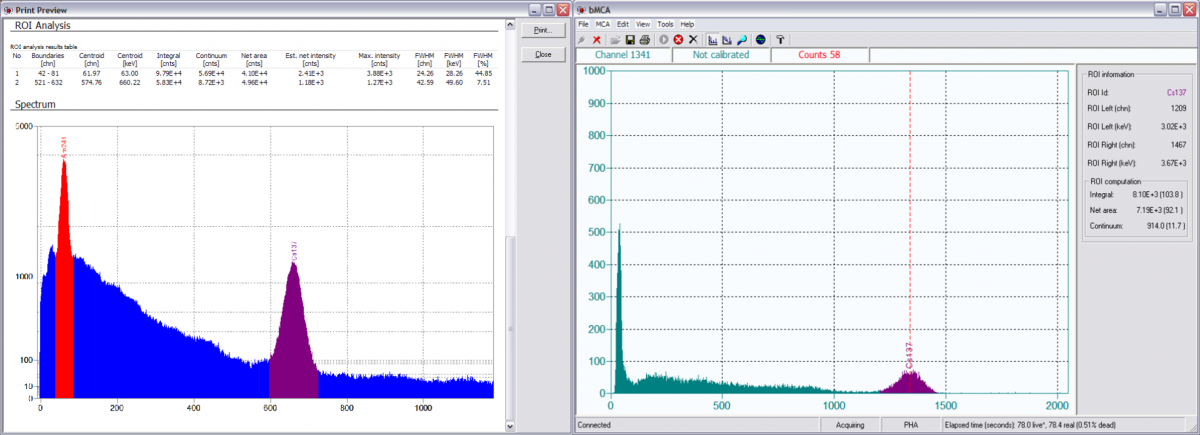This screenshot has width=1200, height=435.
Task: Save spectrum using the floppy disk icon
Action: point(630,39)
